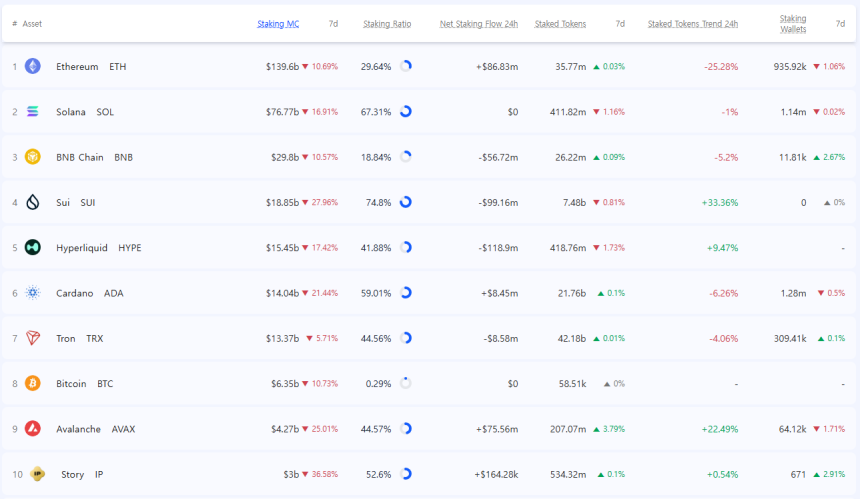Sort by Staked Tokens Trend 24h

coord(693,23)
